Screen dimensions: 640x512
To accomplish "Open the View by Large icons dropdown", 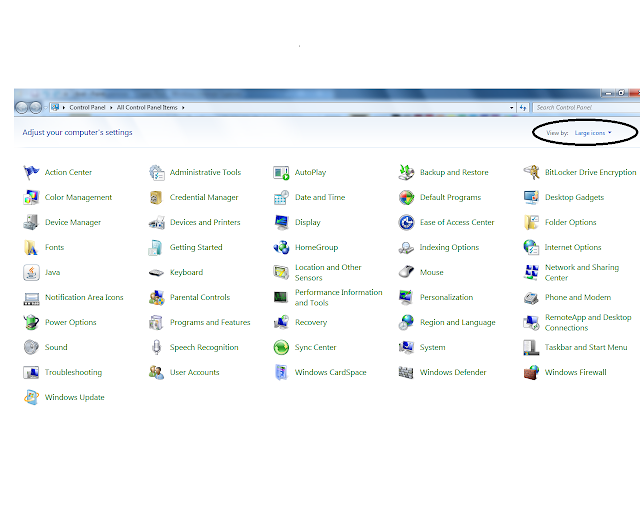I will point(593,133).
